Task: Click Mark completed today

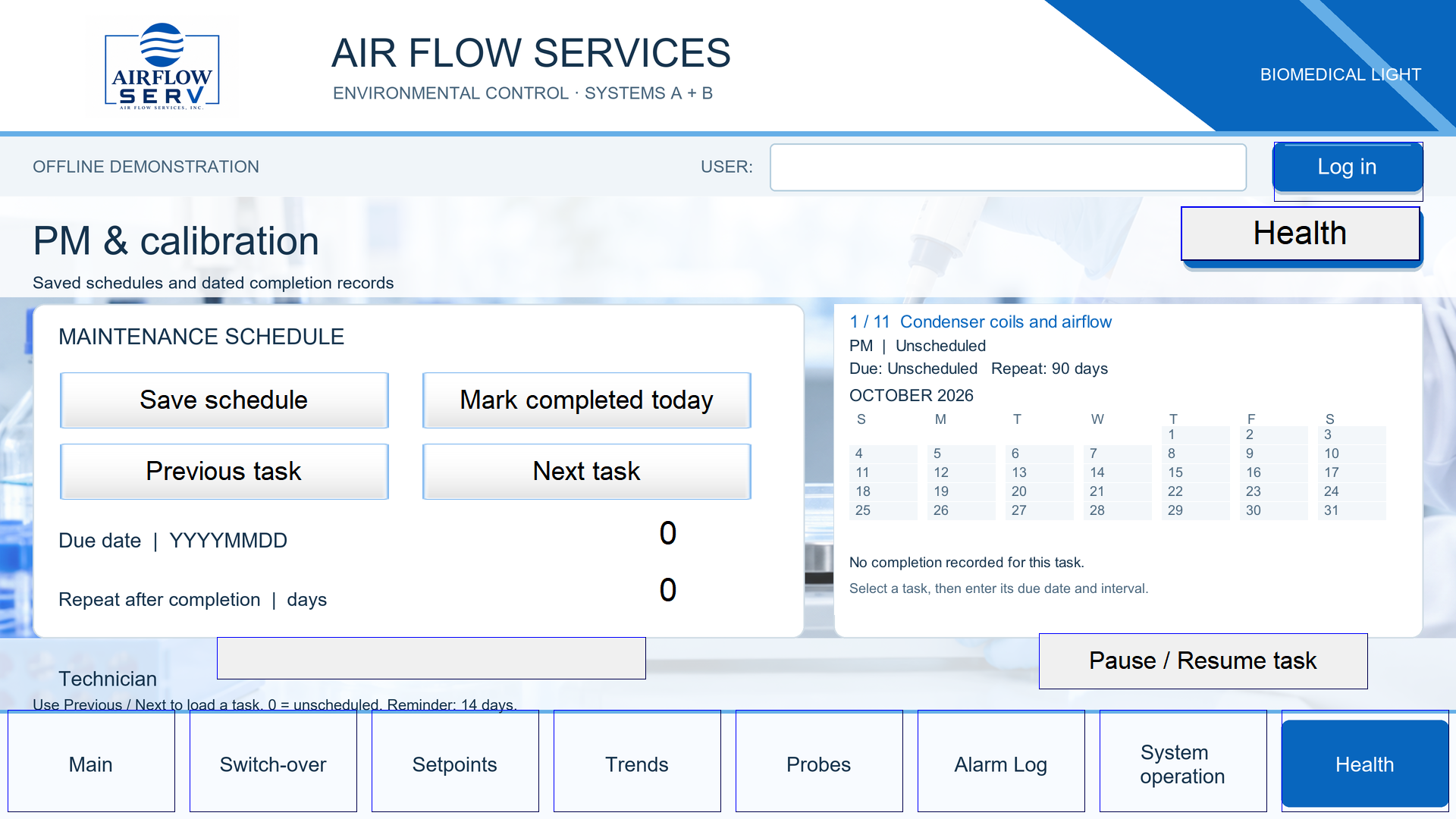Action: pos(586,400)
